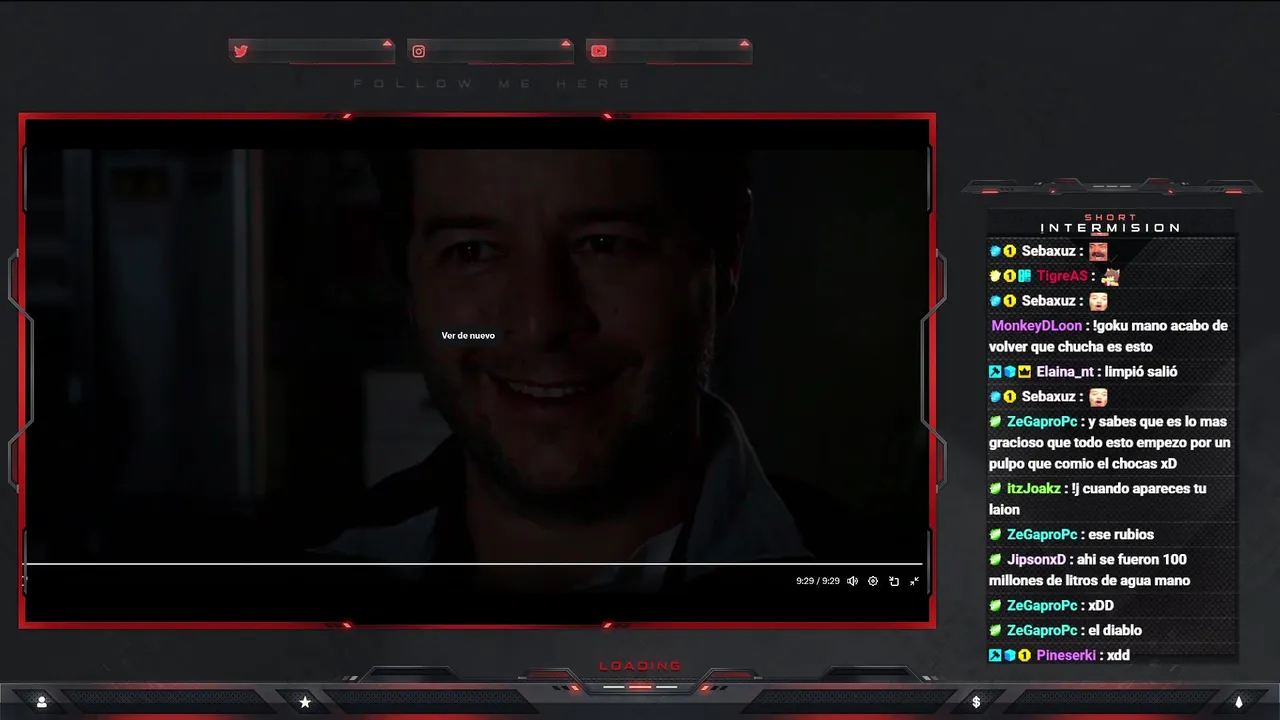The height and width of the screenshot is (720, 1280).
Task: Click the Instagram icon in the header
Action: click(419, 51)
